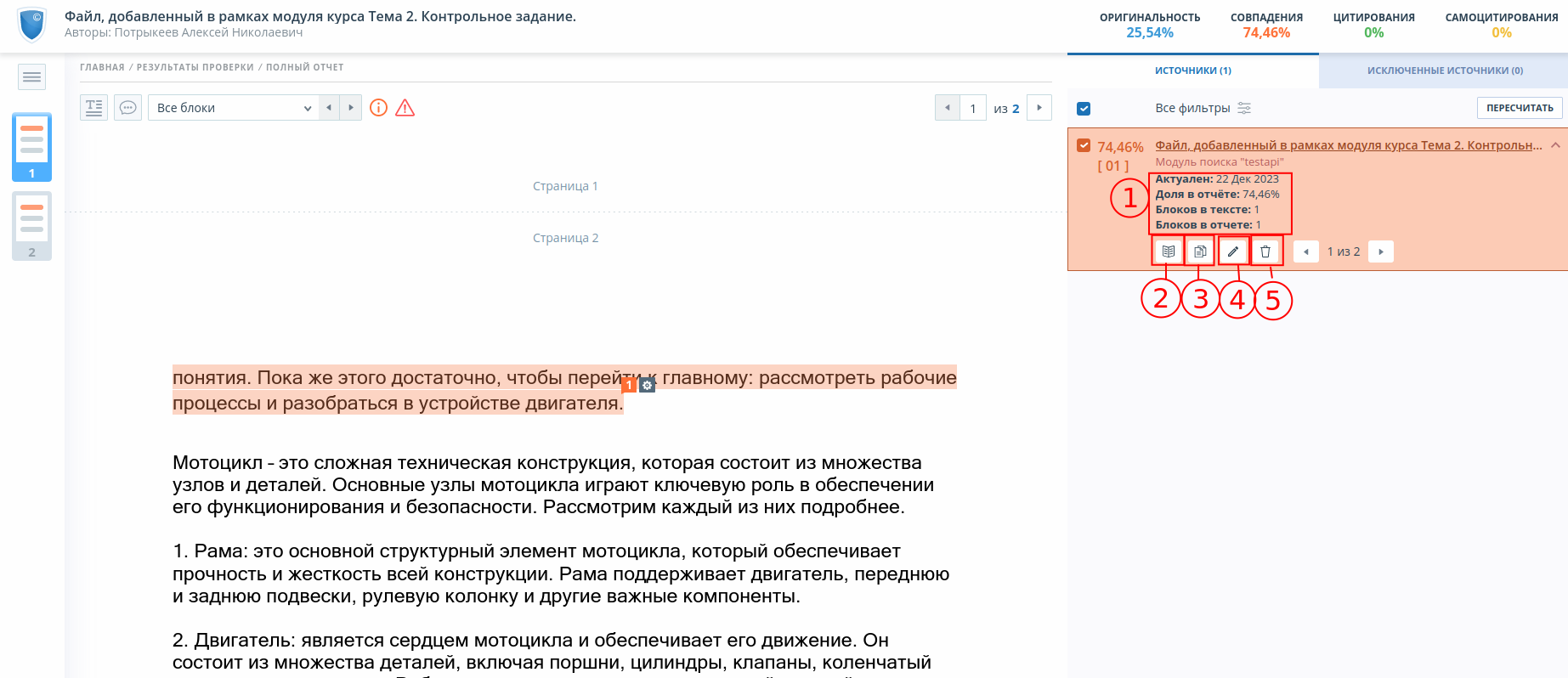Click the 'Самоцитирования' 0% indicator
The width and height of the screenshot is (1568, 678).
click(1502, 25)
